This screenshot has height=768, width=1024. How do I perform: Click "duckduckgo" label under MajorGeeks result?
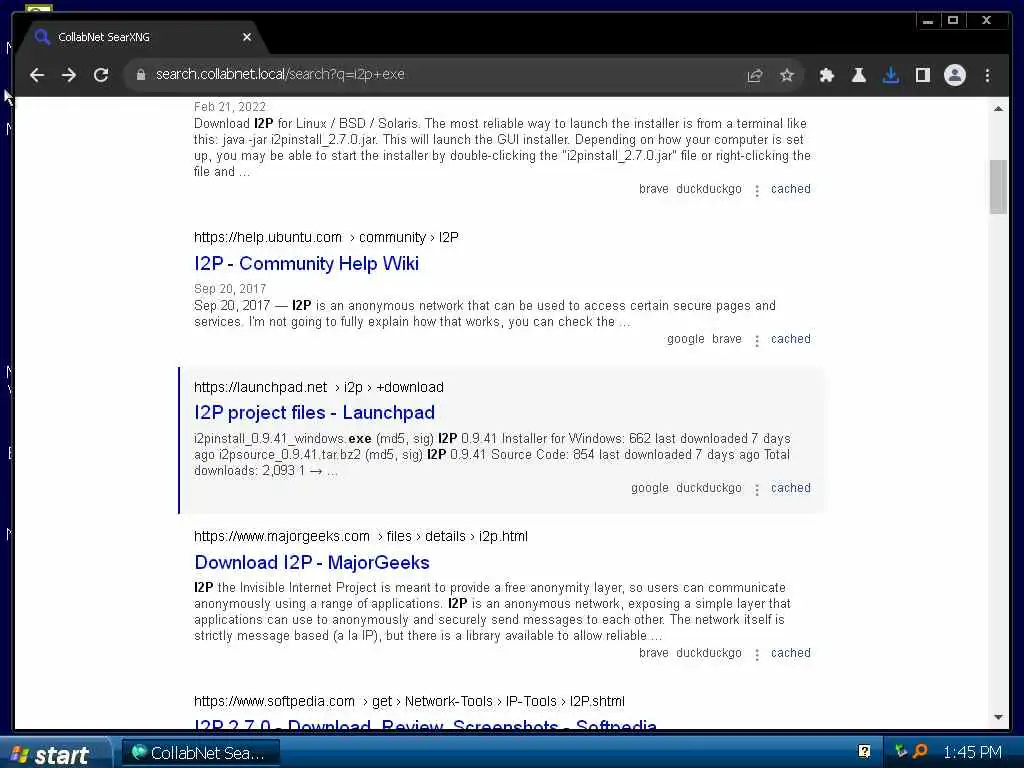coord(709,653)
